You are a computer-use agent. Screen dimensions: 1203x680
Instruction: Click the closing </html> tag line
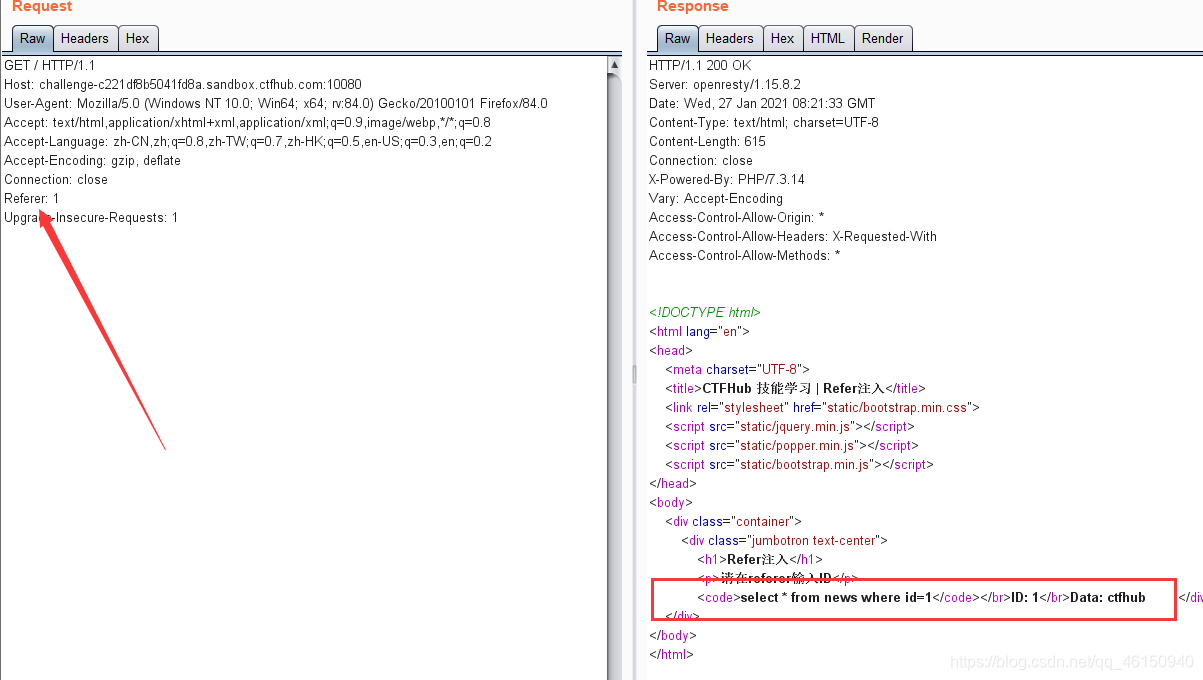pyautogui.click(x=671, y=655)
